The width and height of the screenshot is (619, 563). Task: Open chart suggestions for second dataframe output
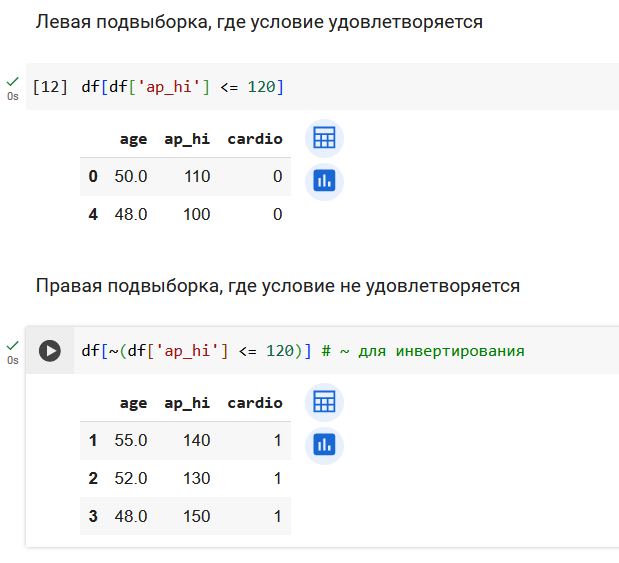tap(324, 445)
